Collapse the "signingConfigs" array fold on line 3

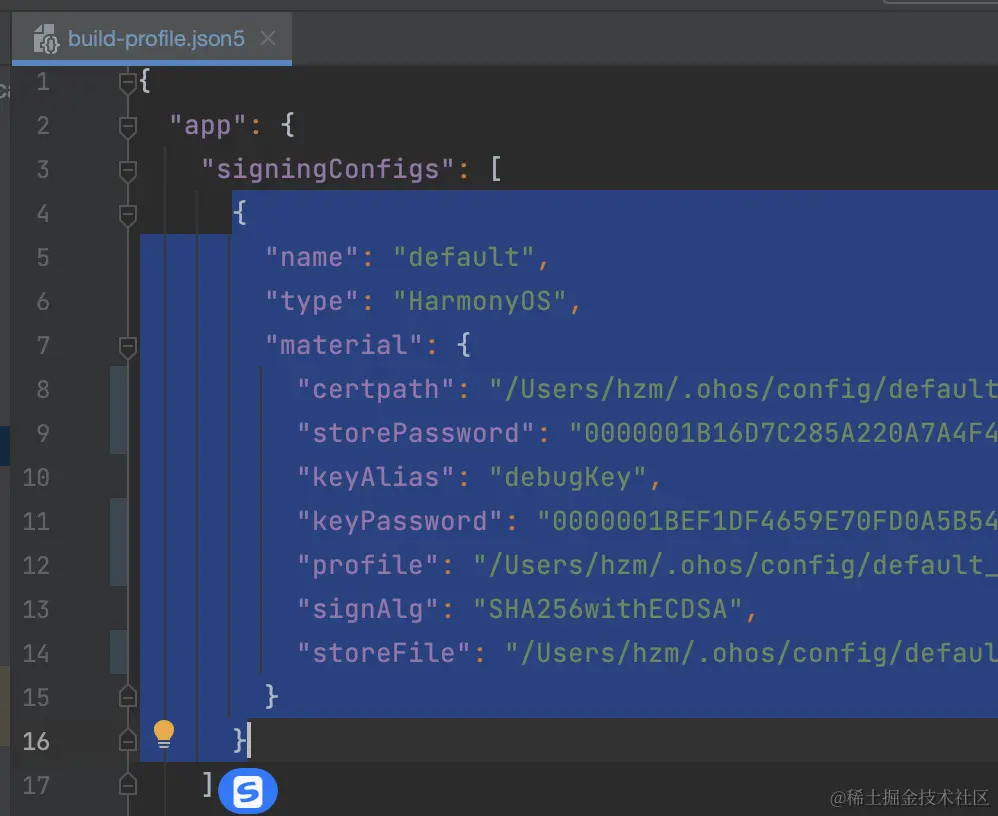[x=128, y=171]
